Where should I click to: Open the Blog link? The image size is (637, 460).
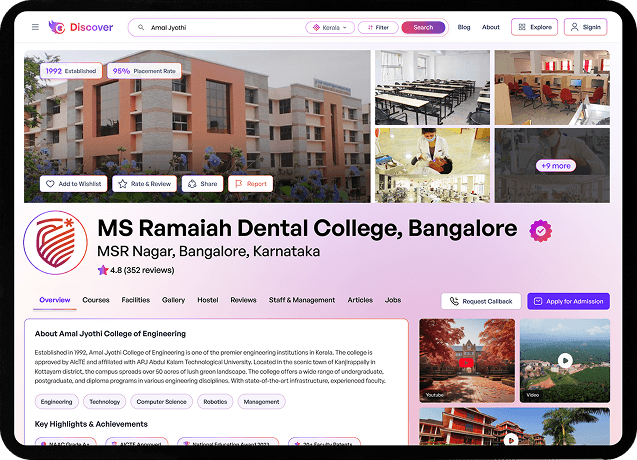[464, 27]
